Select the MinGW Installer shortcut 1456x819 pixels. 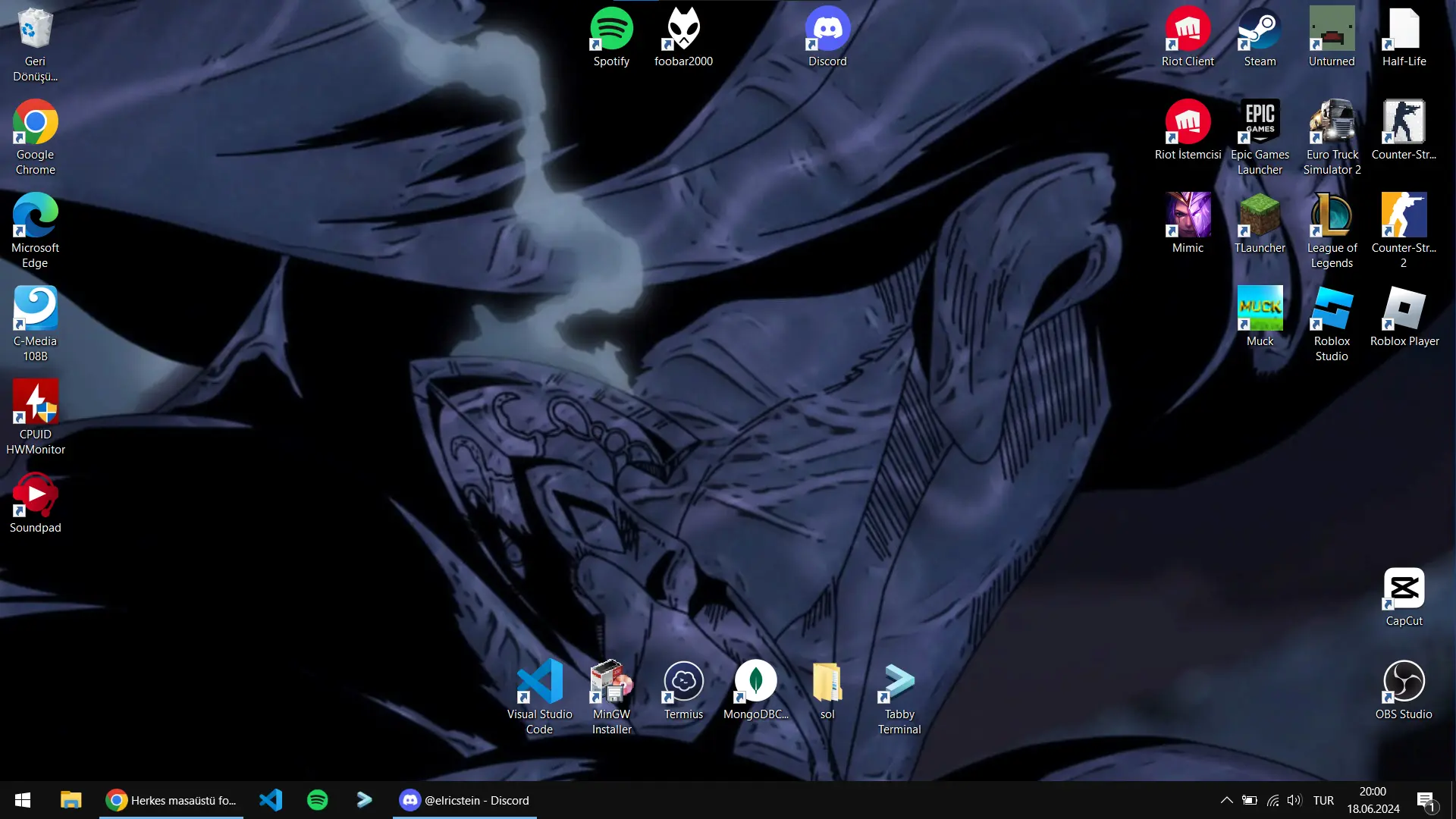point(611,697)
